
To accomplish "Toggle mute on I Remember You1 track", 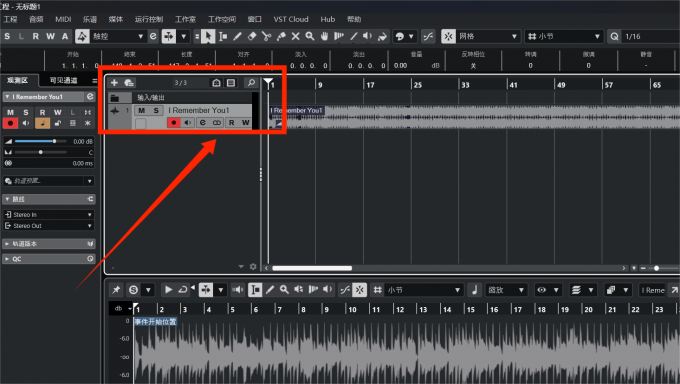I will pyautogui.click(x=141, y=110).
